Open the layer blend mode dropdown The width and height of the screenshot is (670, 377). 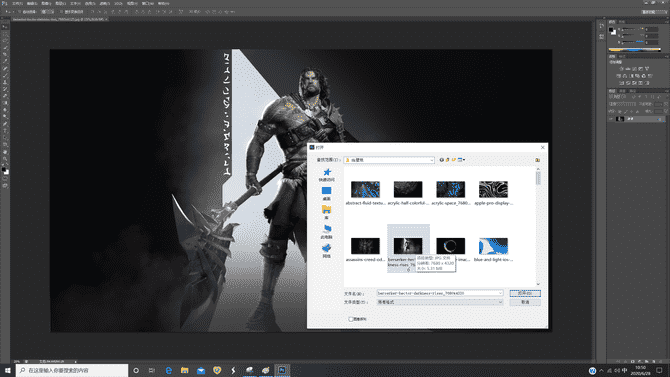[623, 104]
